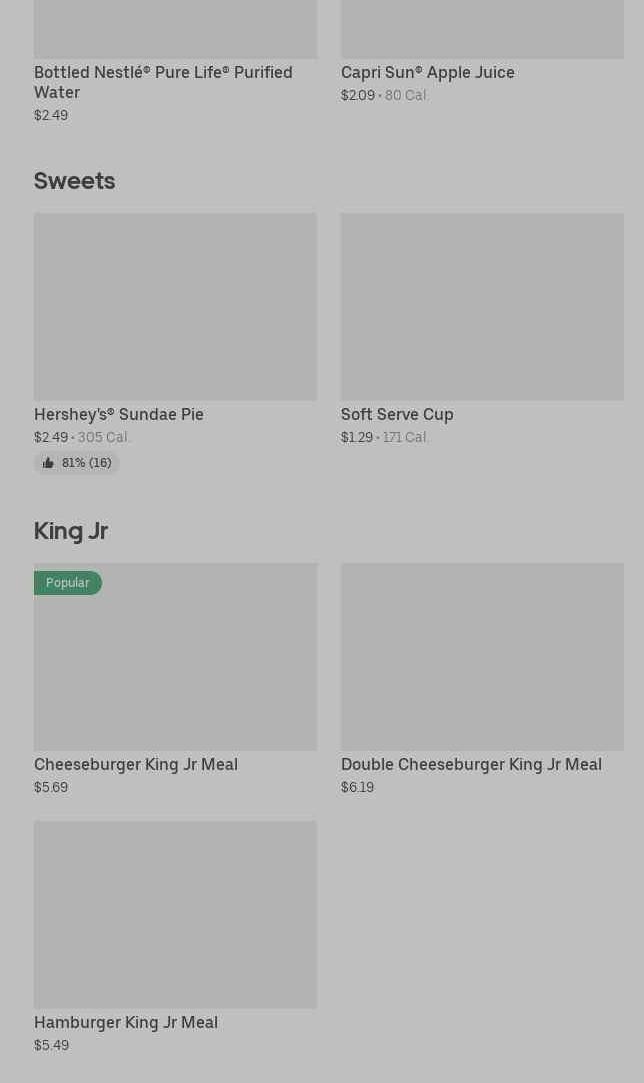Open the Hamburger King Jr Meal photo

point(175,914)
